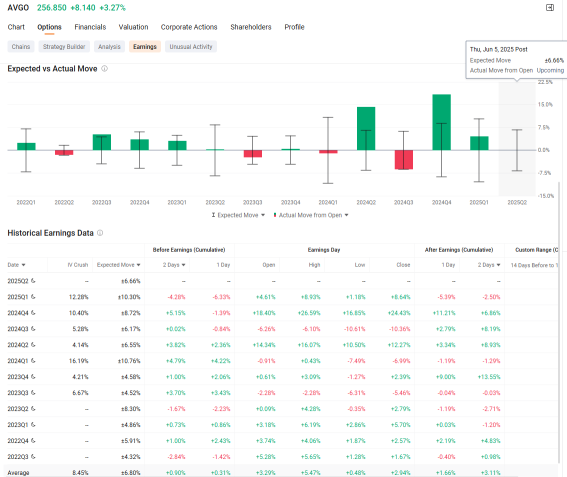Screen dimensions: 567x477
Task: Open the 2025Q2 row link icon
Action: (33, 281)
